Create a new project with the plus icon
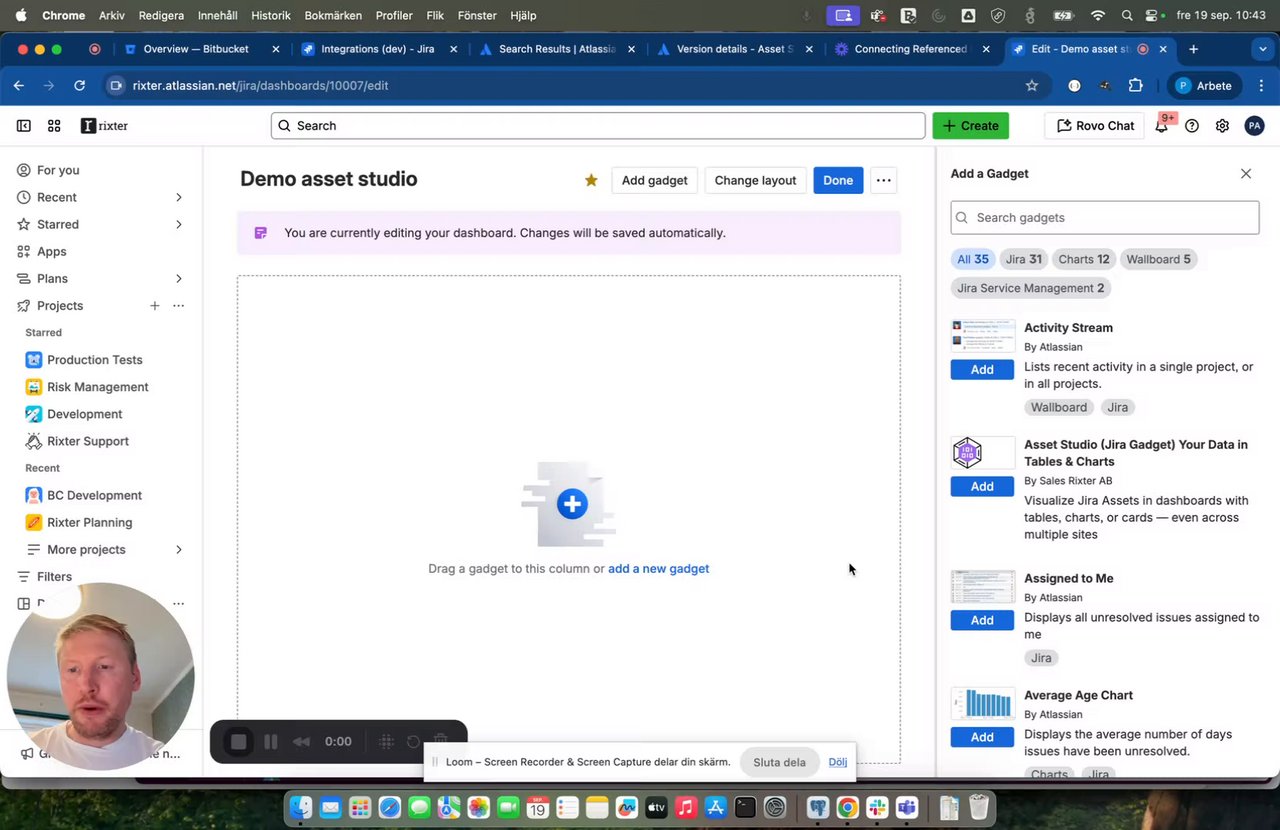This screenshot has width=1280, height=830. coord(154,306)
